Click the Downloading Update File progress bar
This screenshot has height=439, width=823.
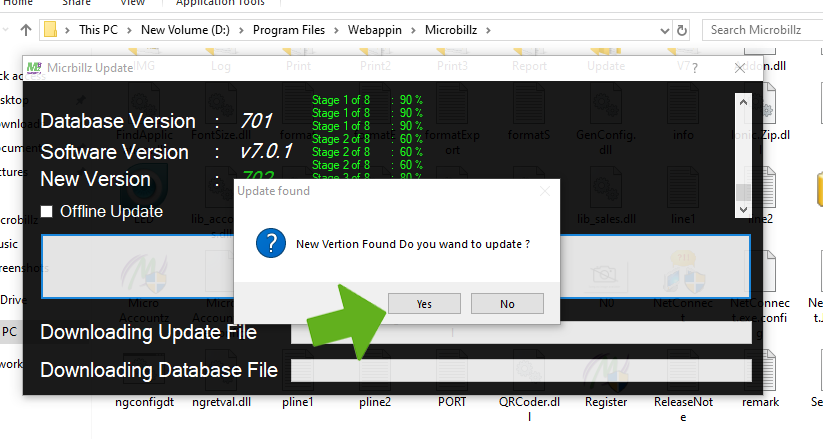coord(520,333)
